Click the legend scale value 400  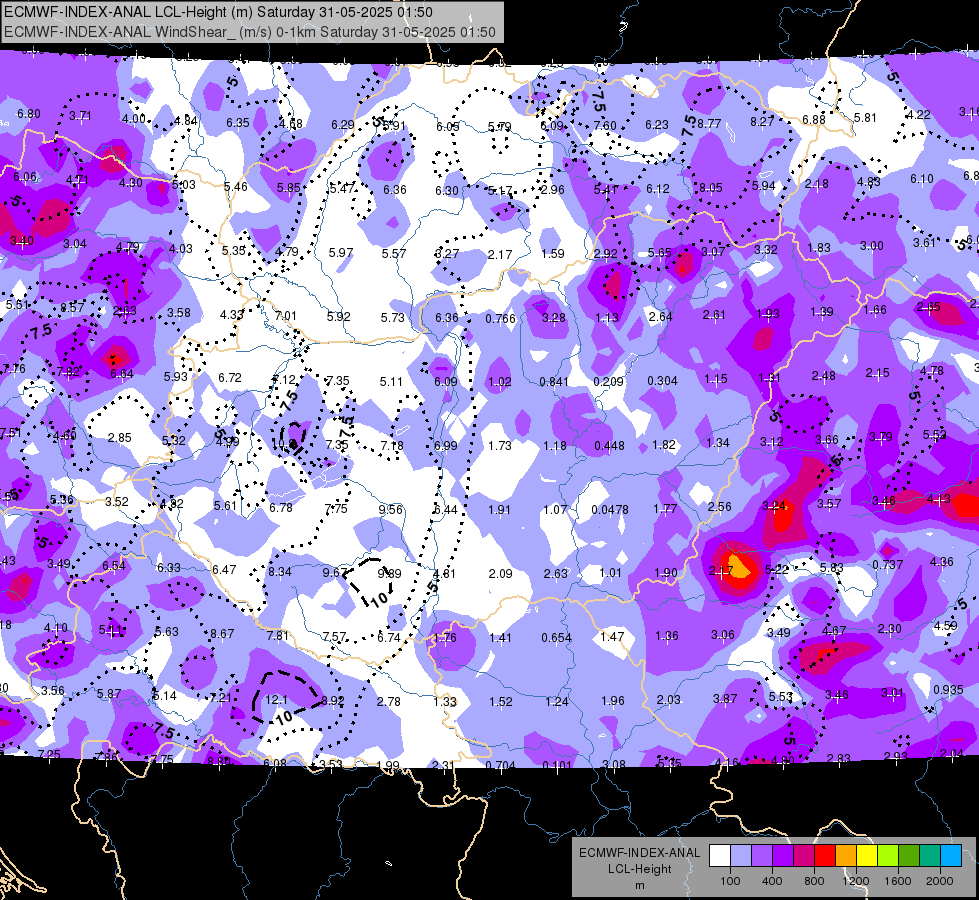click(772, 881)
